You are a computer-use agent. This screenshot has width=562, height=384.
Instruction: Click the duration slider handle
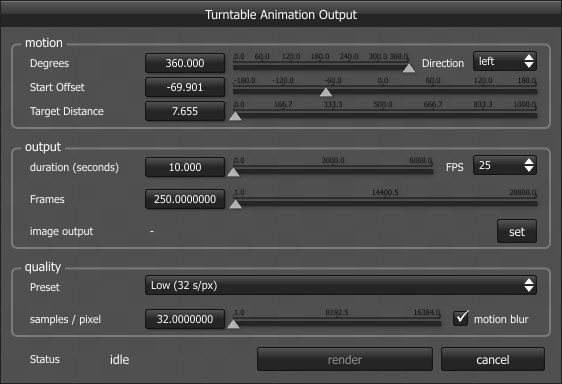point(233,172)
